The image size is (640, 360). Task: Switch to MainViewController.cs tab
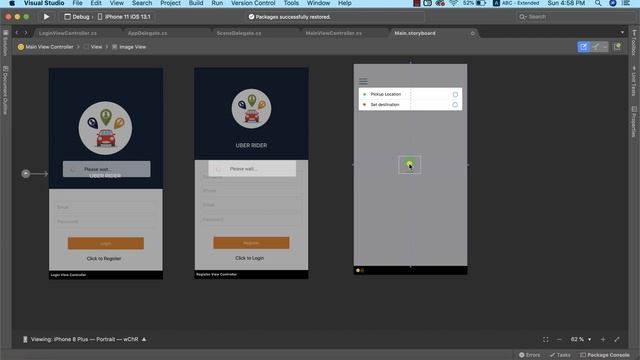(x=333, y=33)
